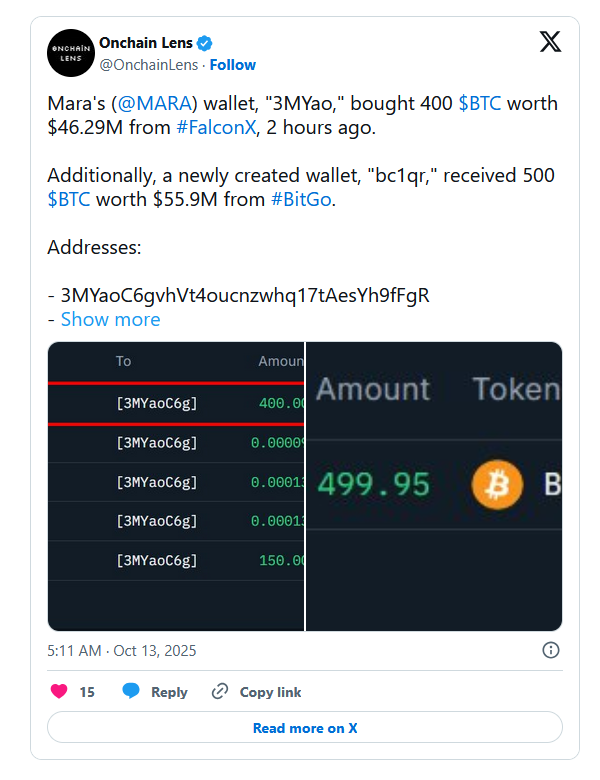Open the left transaction table image
Image resolution: width=600 pixels, height=780 pixels.
click(176, 486)
